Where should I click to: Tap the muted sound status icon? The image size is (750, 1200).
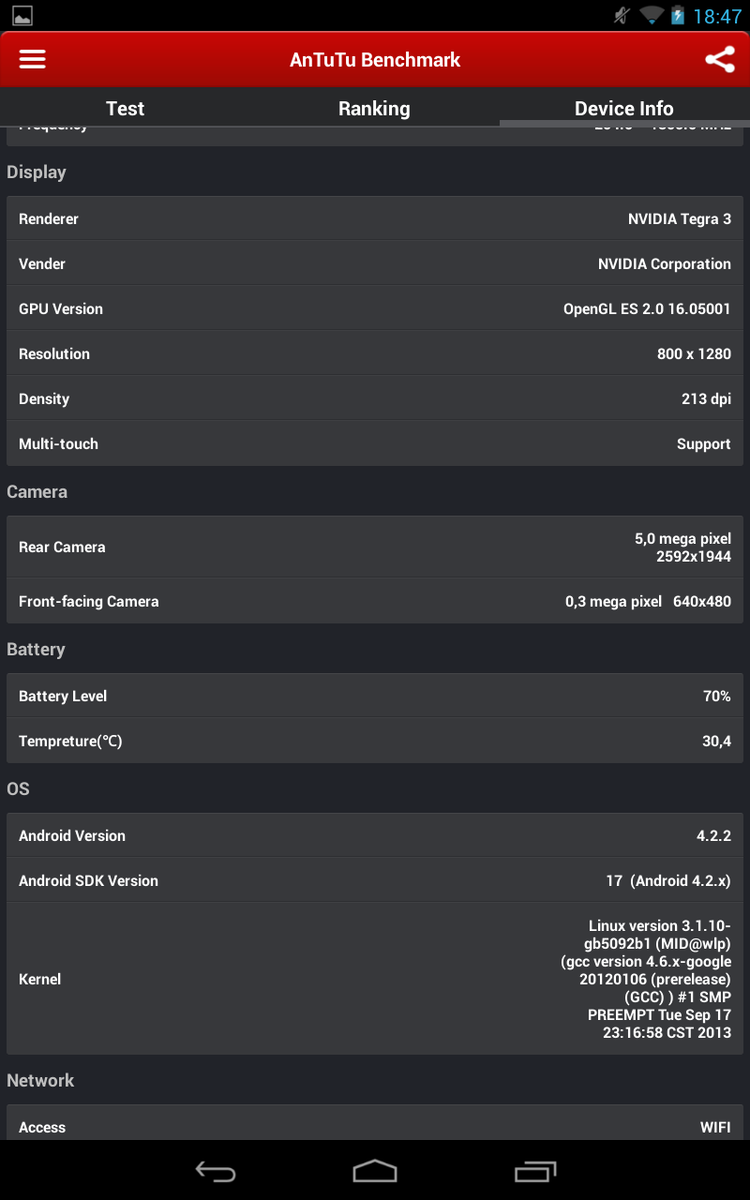pyautogui.click(x=622, y=16)
